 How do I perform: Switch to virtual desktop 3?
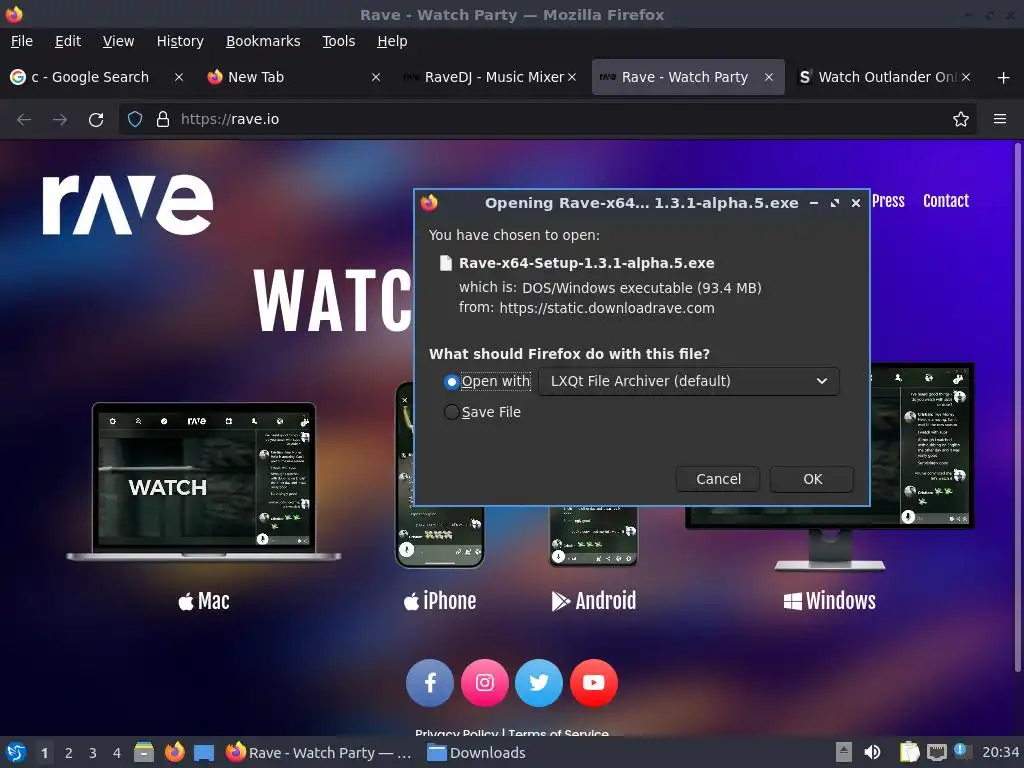click(93, 753)
